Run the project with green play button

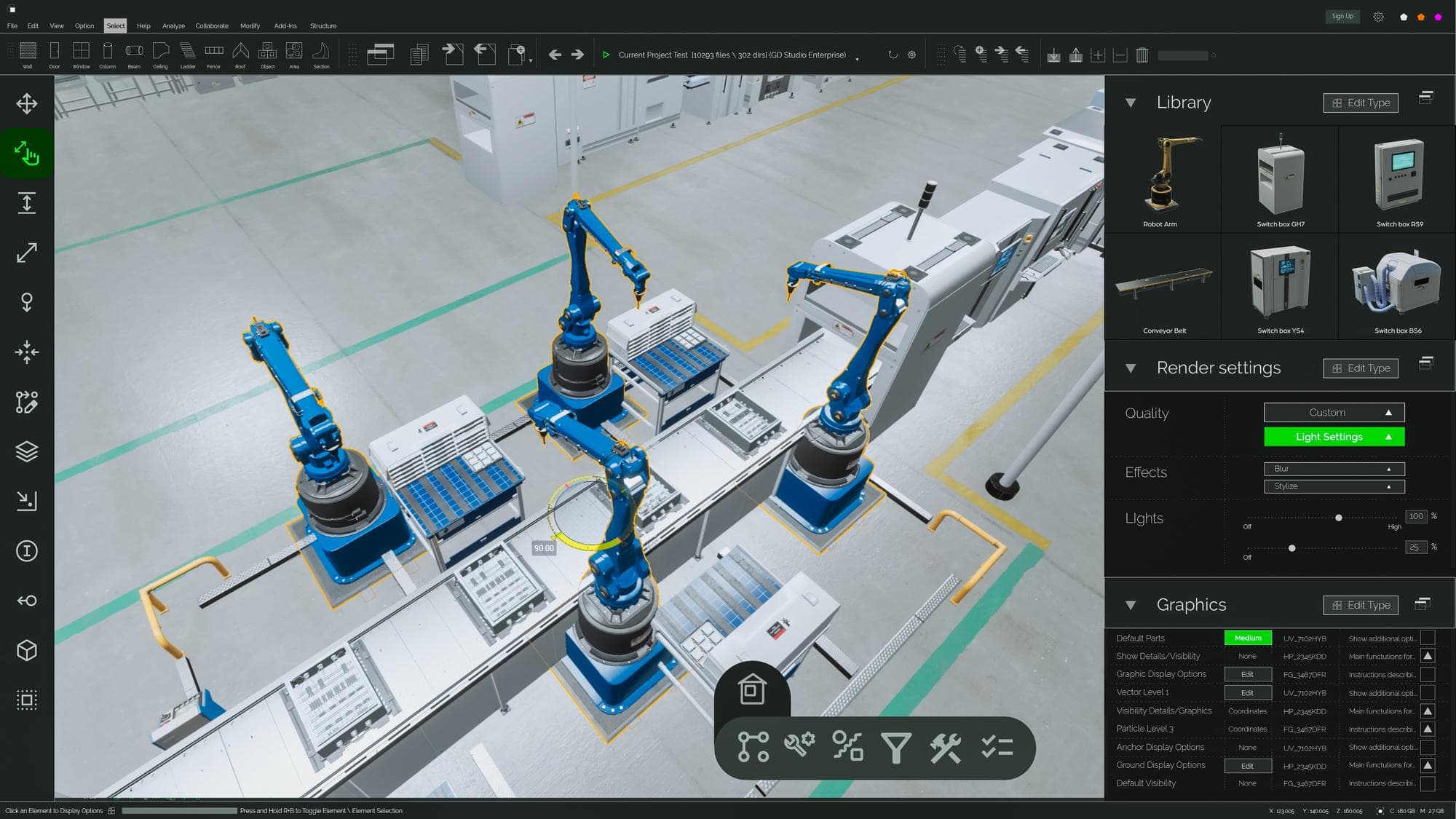pos(606,55)
